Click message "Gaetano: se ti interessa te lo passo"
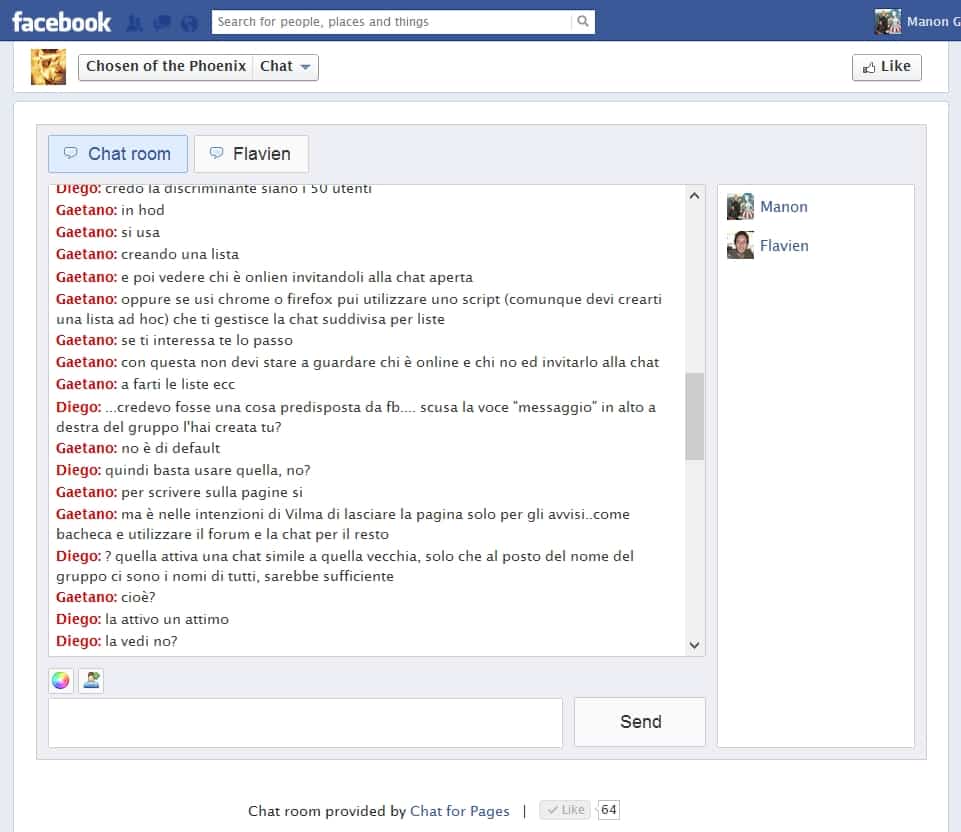Image resolution: width=961 pixels, height=832 pixels. (175, 340)
